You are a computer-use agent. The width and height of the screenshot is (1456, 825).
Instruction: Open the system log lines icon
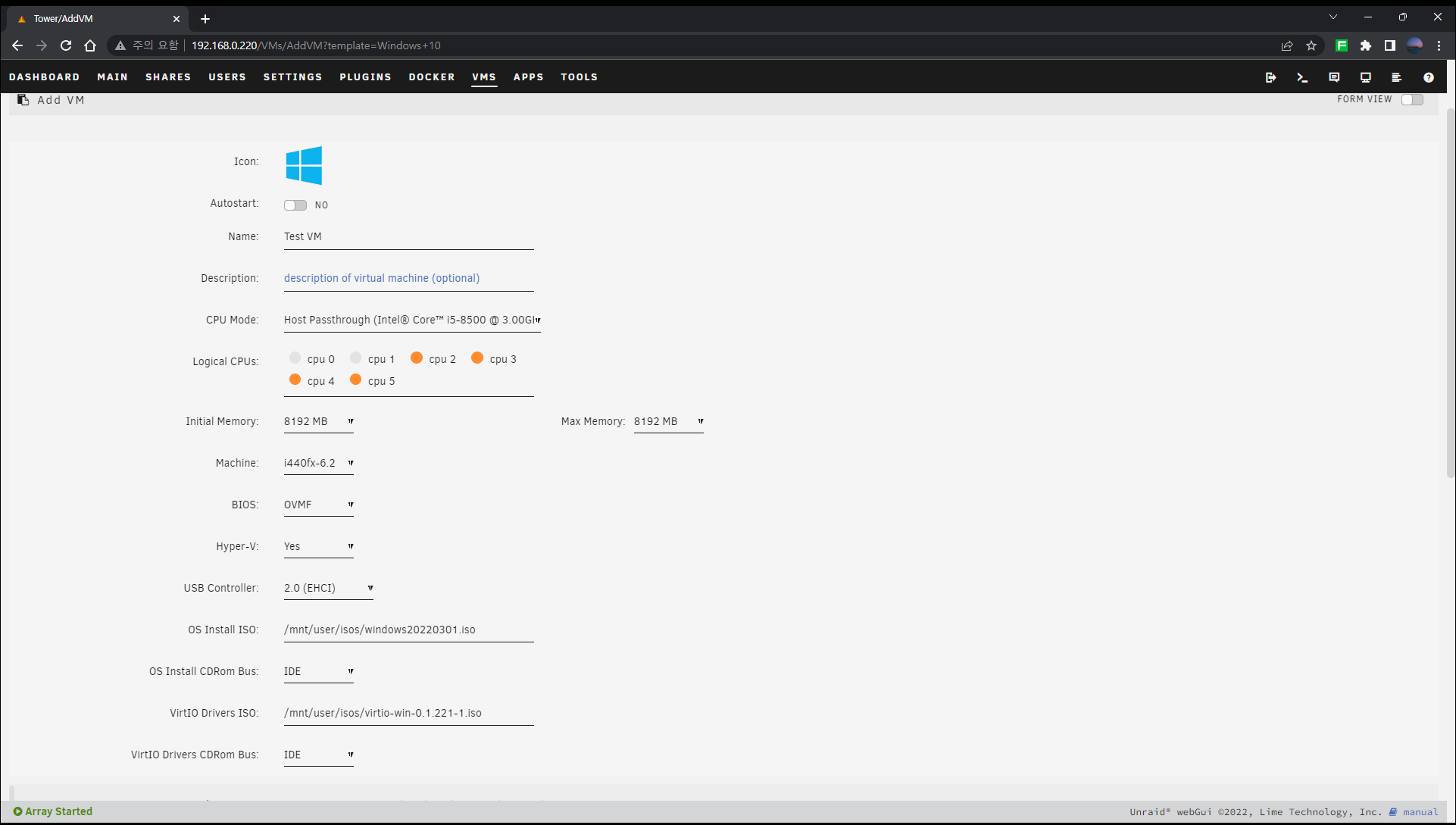click(1396, 77)
